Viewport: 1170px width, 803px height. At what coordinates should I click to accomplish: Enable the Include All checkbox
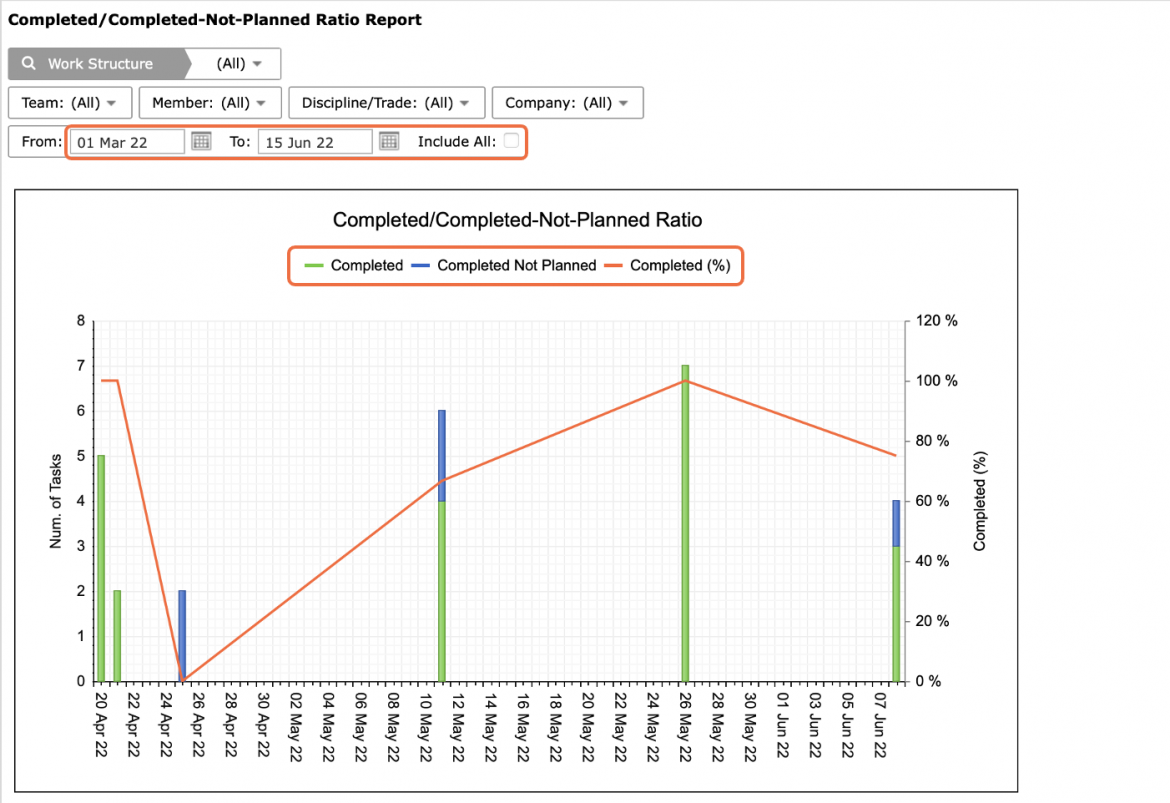coord(511,141)
